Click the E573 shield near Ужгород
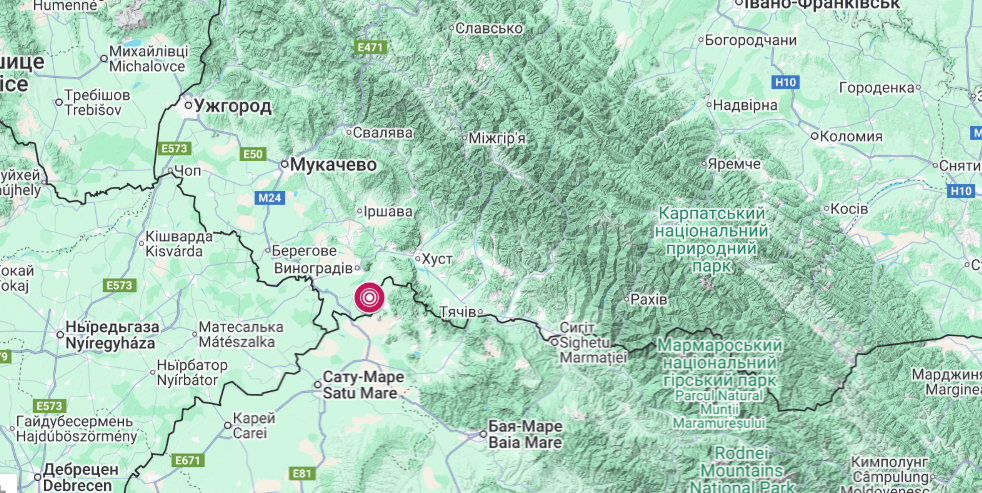Image resolution: width=982 pixels, height=493 pixels. click(x=175, y=148)
